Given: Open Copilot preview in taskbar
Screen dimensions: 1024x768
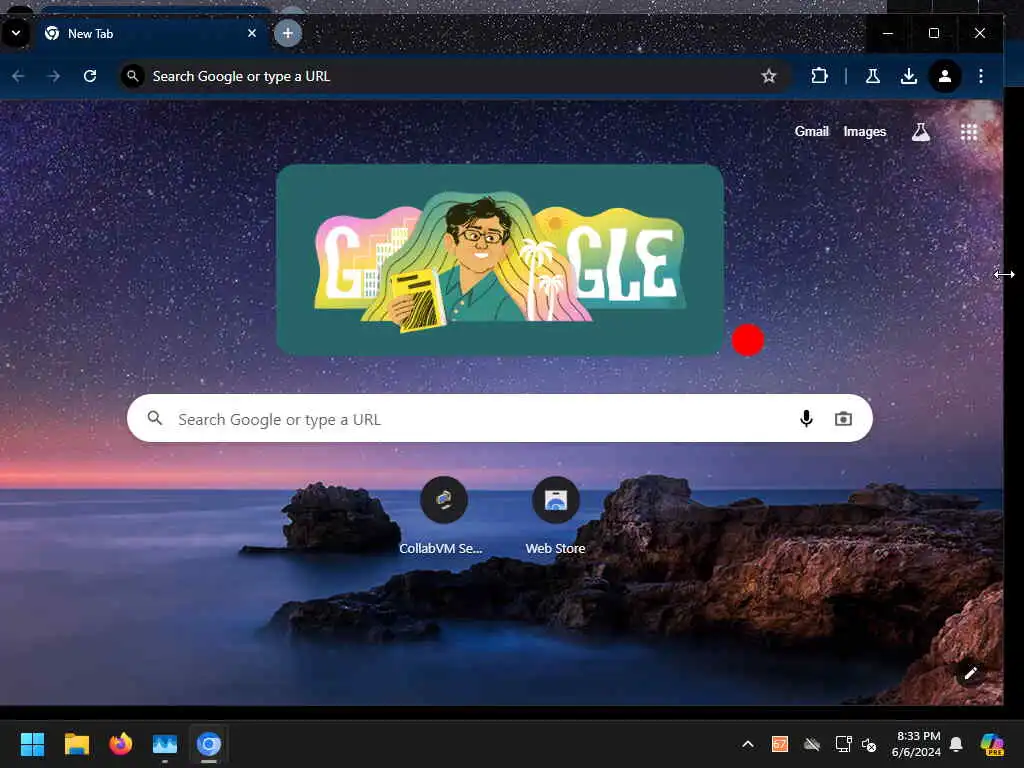Looking at the screenshot, I should pos(992,744).
